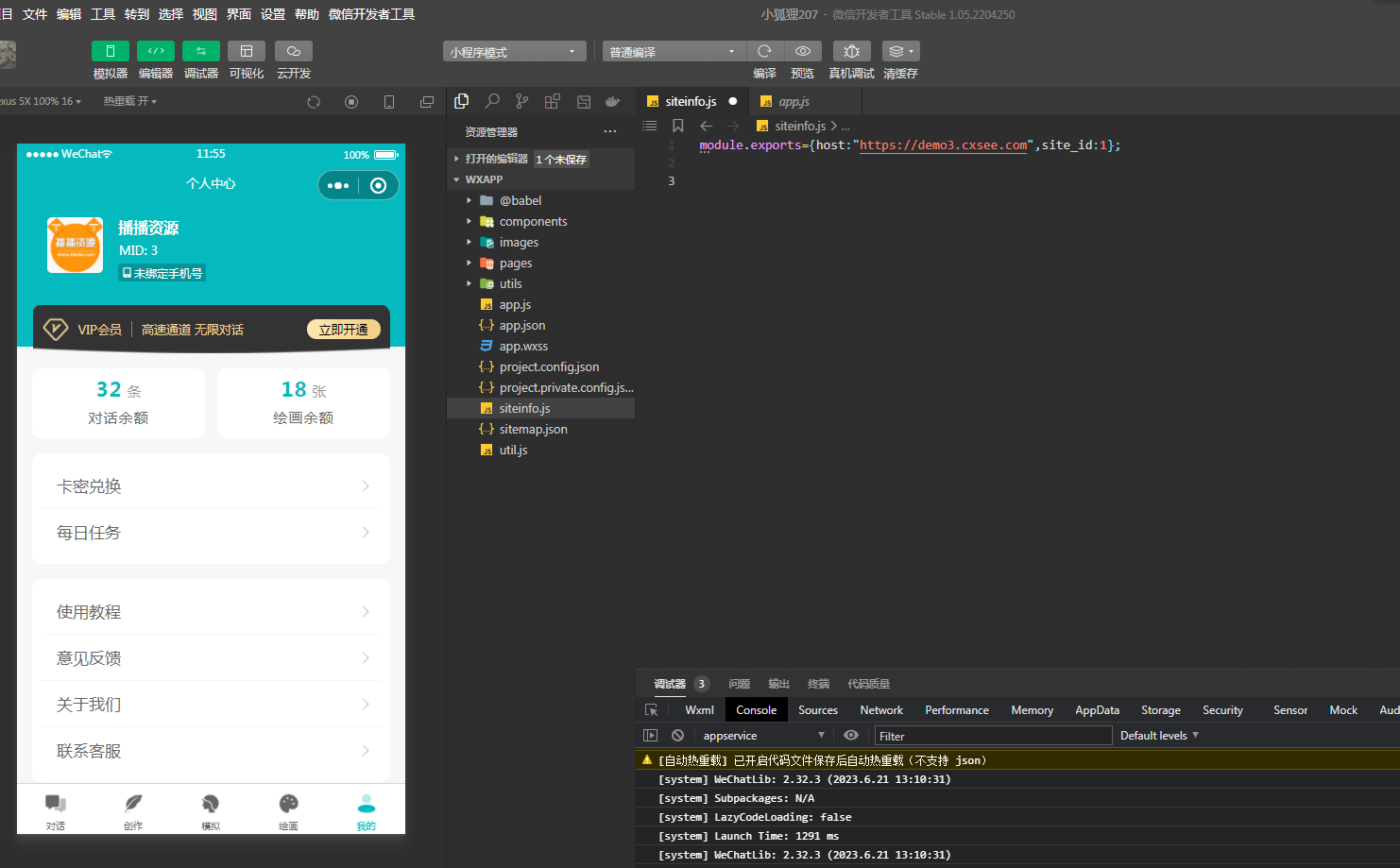Screen dimensions: 1400x868
Task: Open the sidebar save layout icon
Action: (x=584, y=101)
